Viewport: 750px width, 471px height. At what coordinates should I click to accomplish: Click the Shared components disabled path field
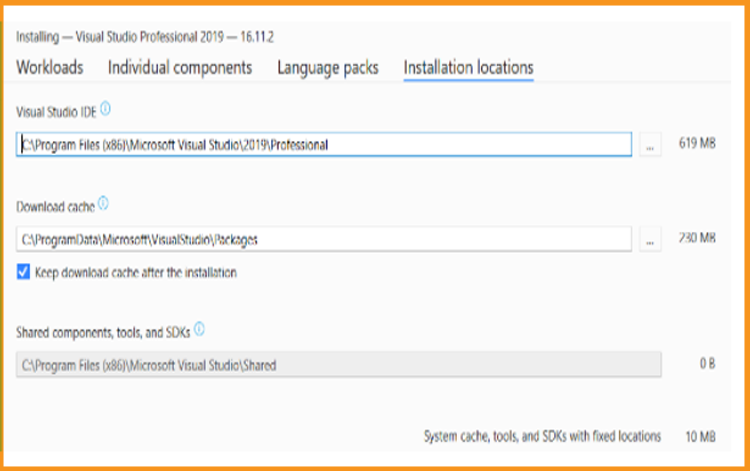pos(339,365)
